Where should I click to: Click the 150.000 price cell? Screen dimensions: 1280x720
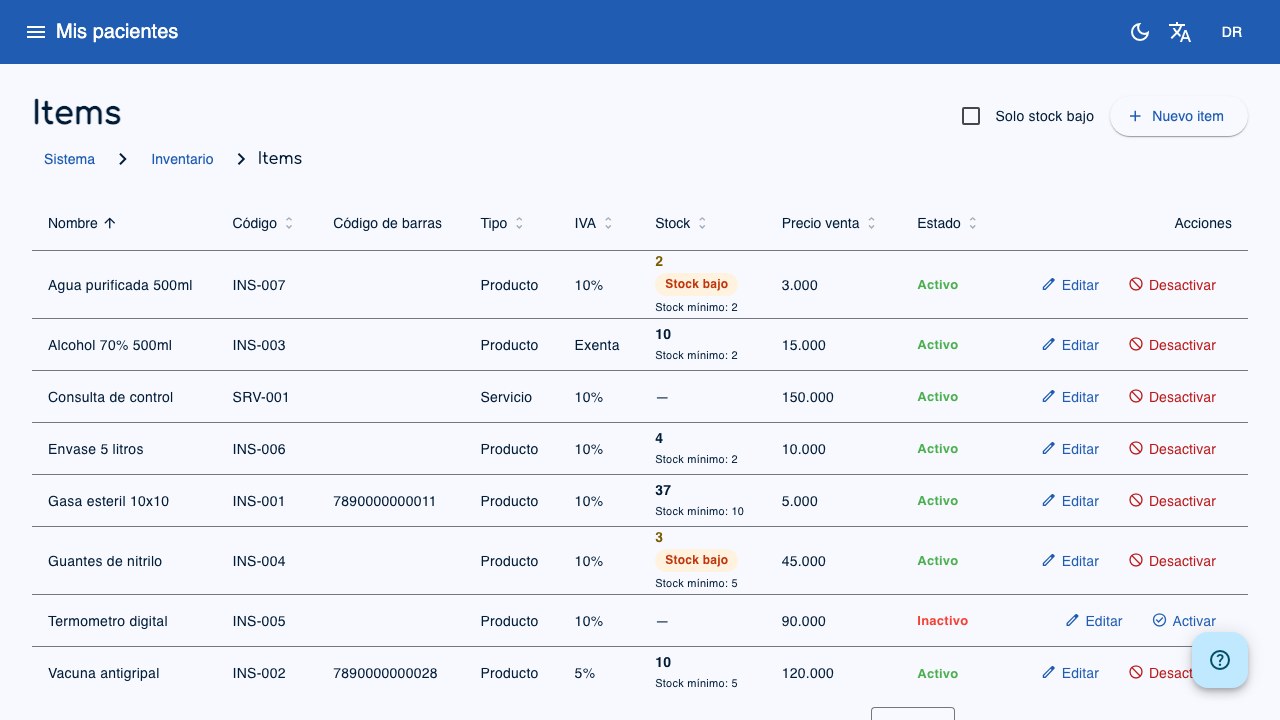pos(808,397)
